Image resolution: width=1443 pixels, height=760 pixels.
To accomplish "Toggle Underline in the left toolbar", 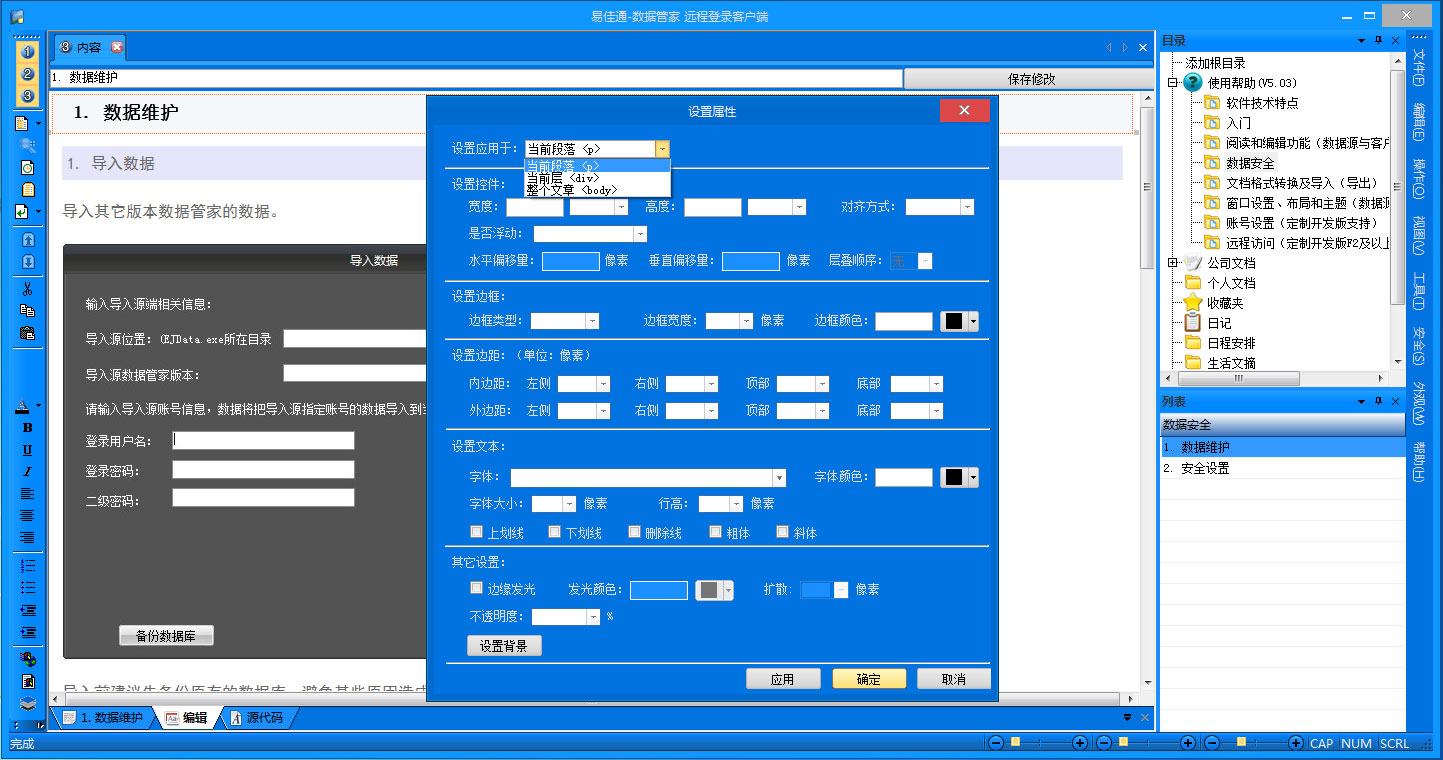I will pyautogui.click(x=28, y=450).
